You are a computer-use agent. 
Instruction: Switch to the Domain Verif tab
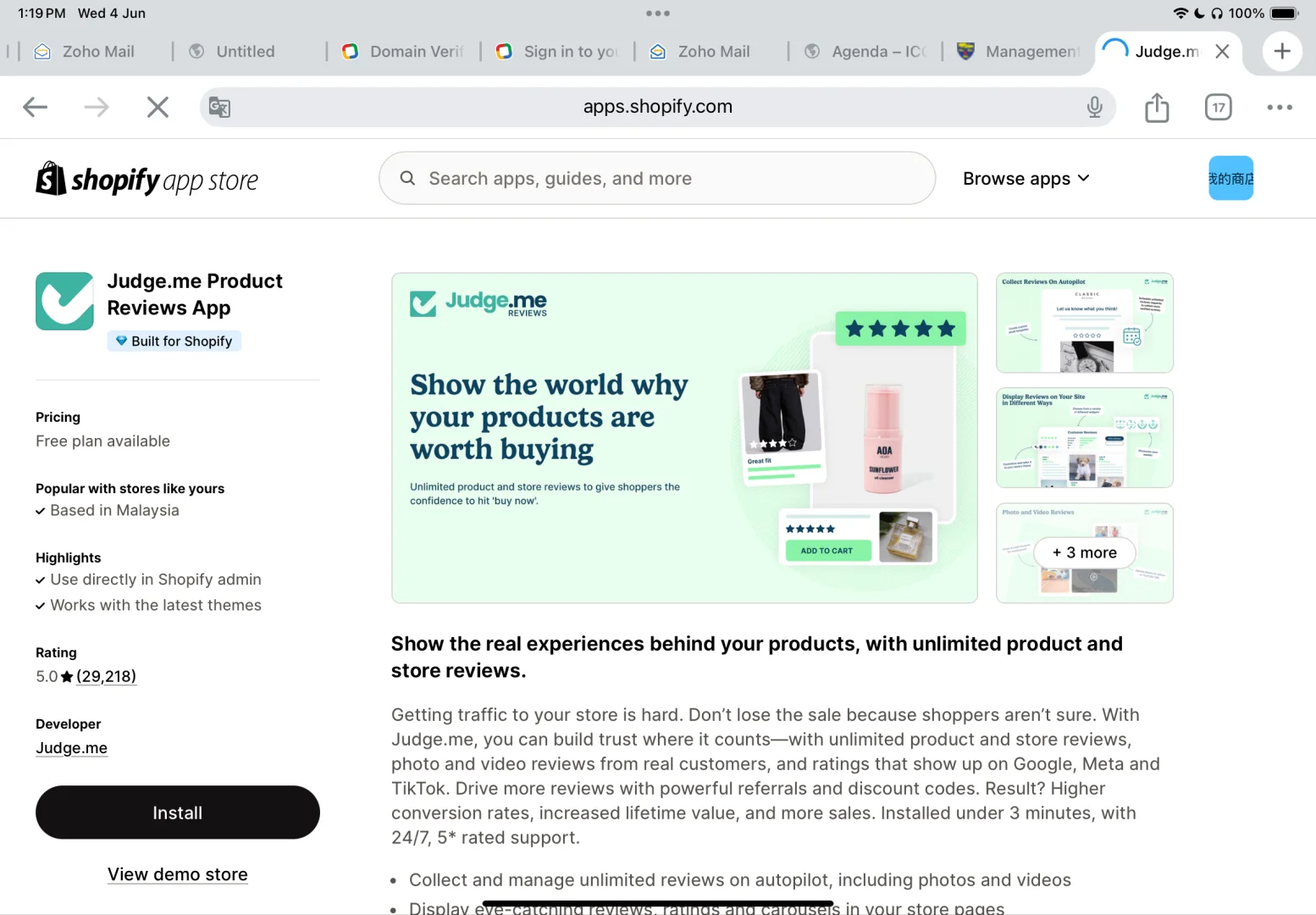(x=403, y=52)
